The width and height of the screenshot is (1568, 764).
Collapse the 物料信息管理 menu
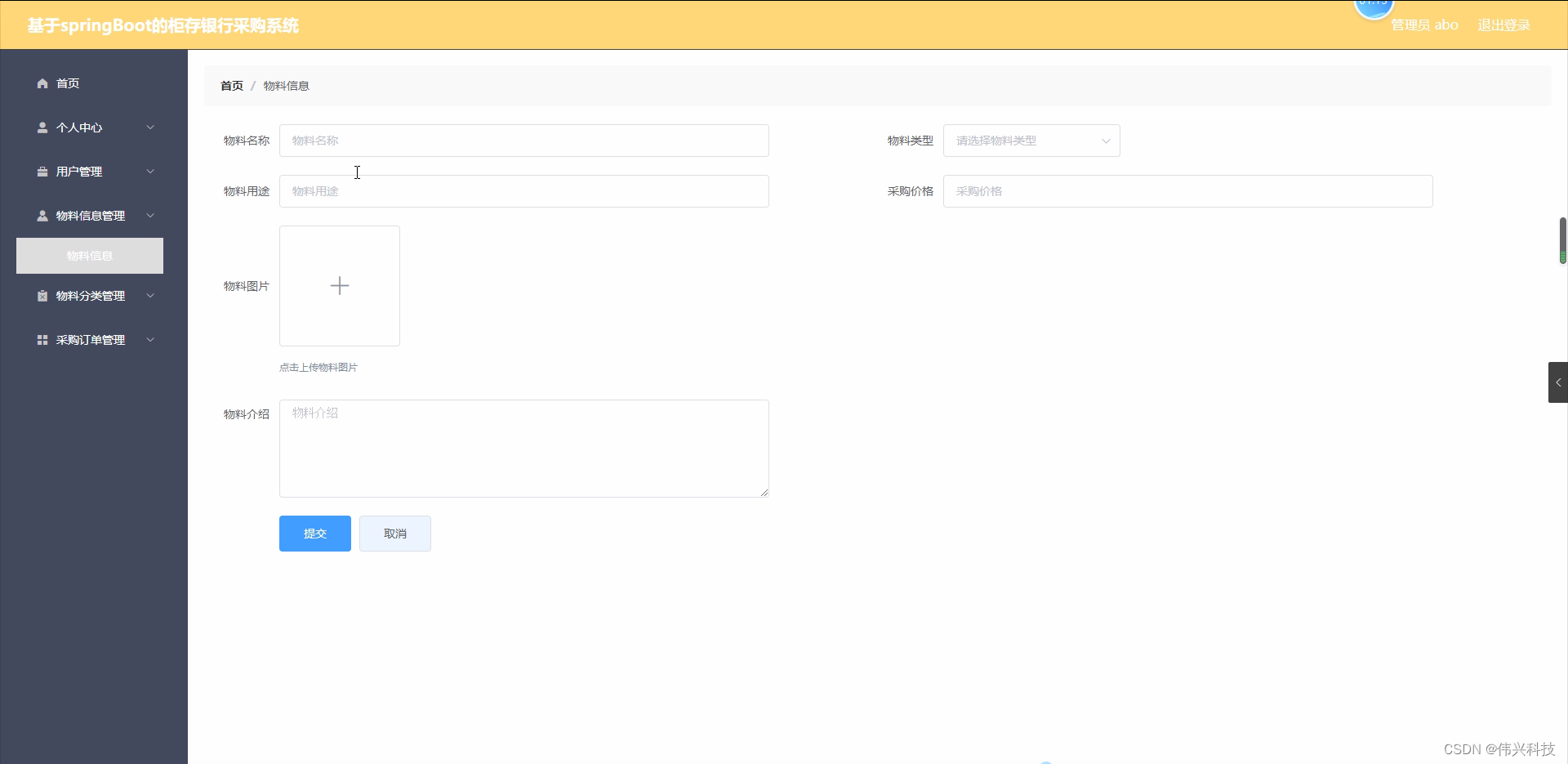tap(150, 215)
